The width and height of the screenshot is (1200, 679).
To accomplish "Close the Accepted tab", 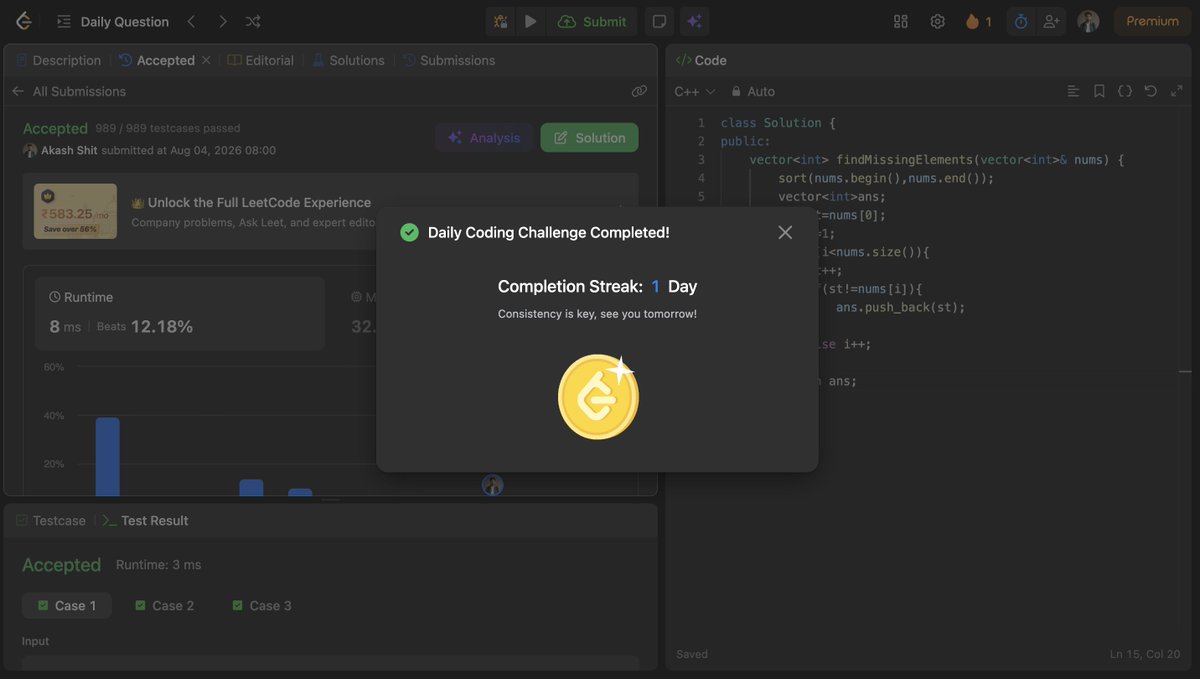I will 206,60.
